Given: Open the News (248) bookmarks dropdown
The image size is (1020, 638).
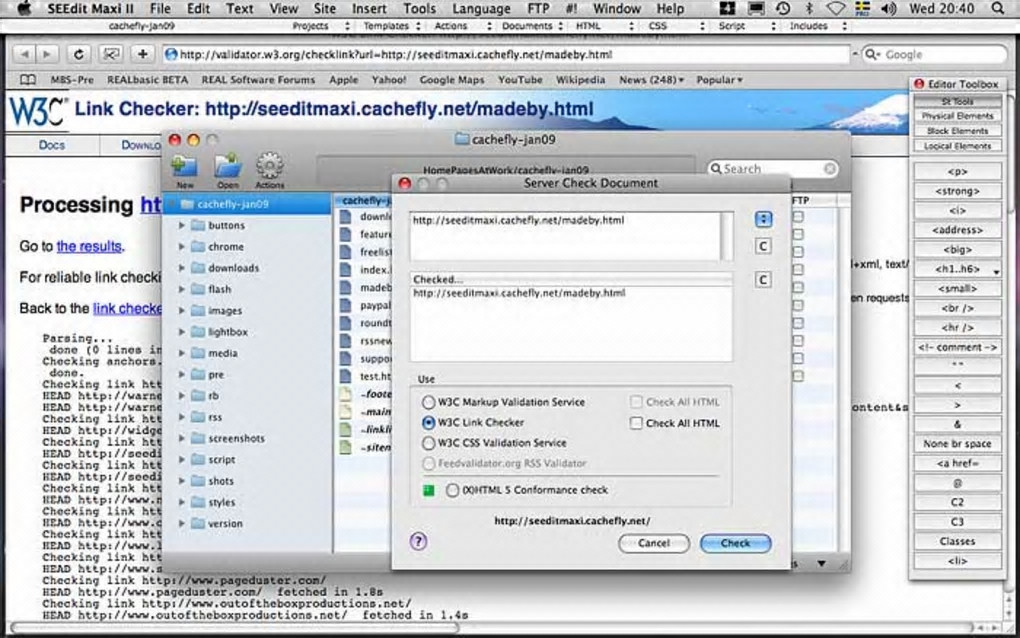Looking at the screenshot, I should pyautogui.click(x=651, y=80).
